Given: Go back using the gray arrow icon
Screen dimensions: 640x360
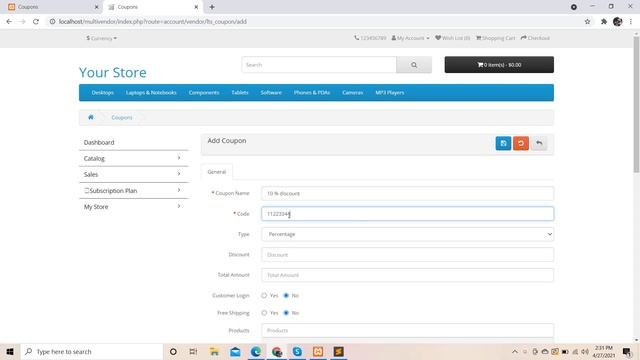Looking at the screenshot, I should [x=539, y=143].
